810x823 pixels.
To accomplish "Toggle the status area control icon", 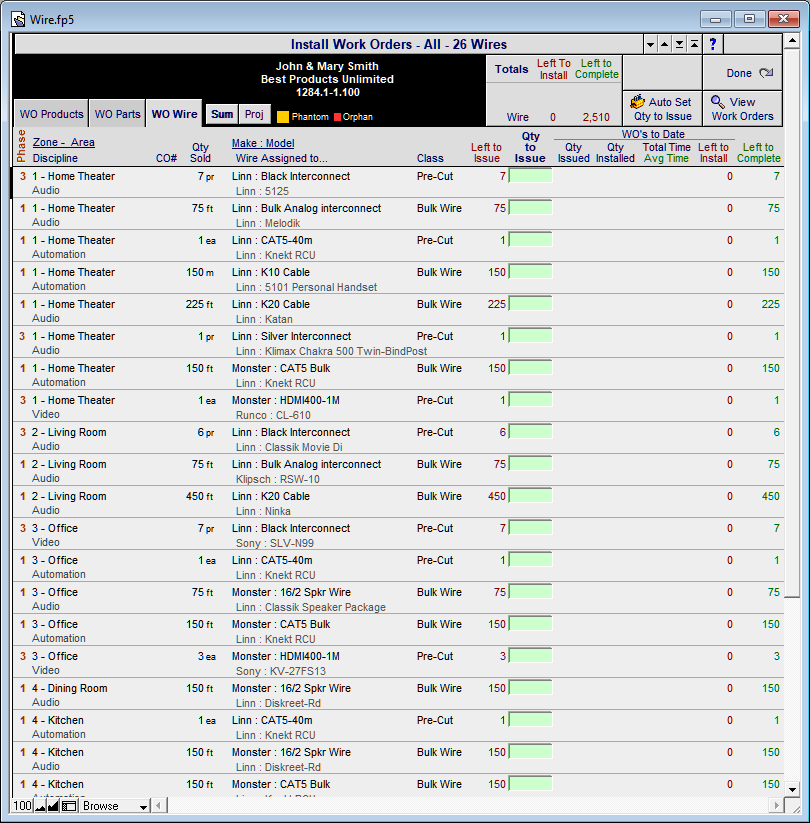I will coord(69,806).
